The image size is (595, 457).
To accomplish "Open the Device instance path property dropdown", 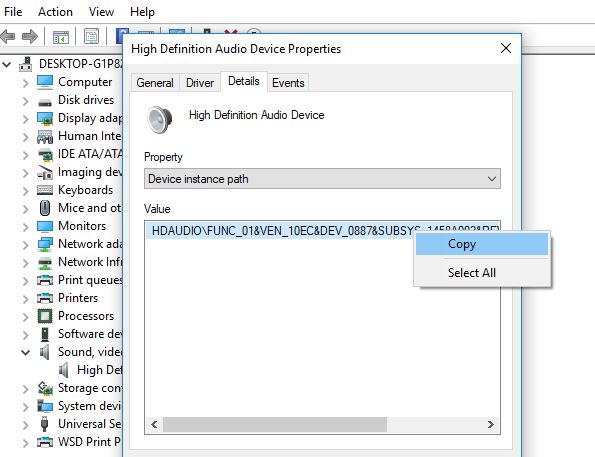I will pos(322,179).
